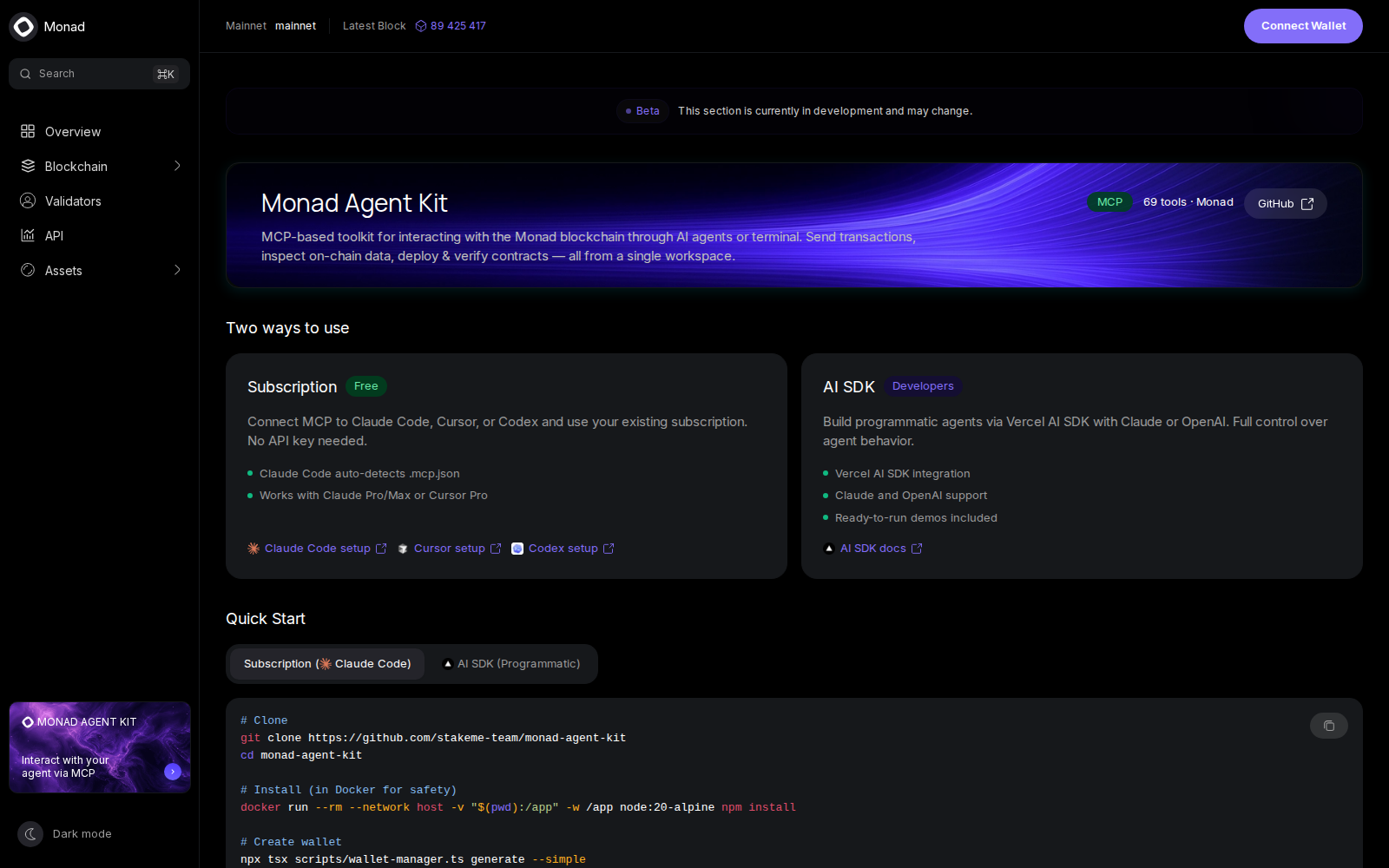Open API section in sidebar
Viewport: 1389px width, 868px height.
[100, 235]
